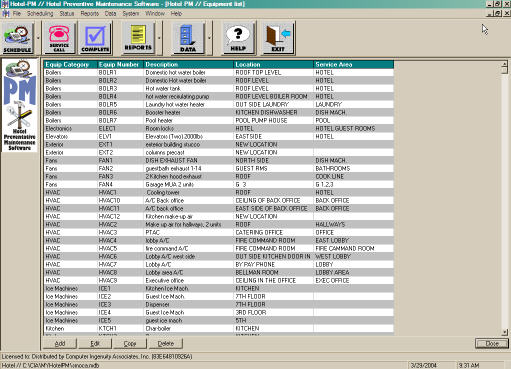Click the scrollbar down arrow
Image resolution: width=511 pixels, height=369 pixels.
tap(505, 332)
